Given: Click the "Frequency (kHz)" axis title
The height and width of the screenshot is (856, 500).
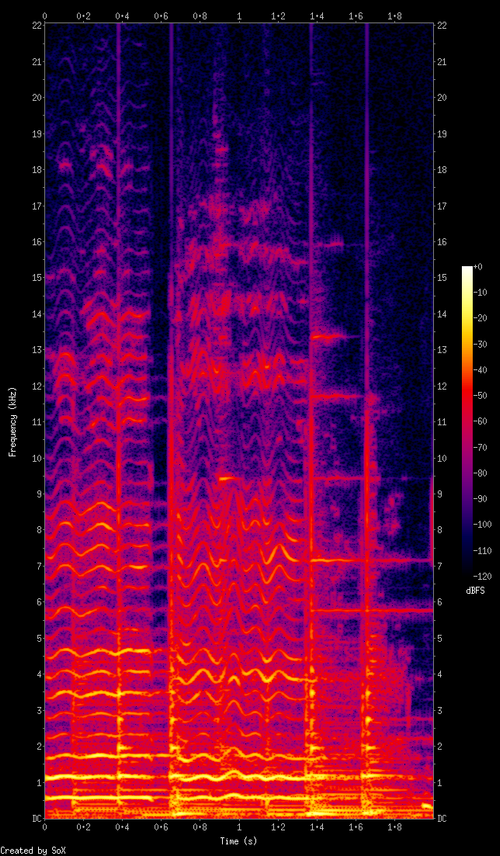Looking at the screenshot, I should coord(11,422).
